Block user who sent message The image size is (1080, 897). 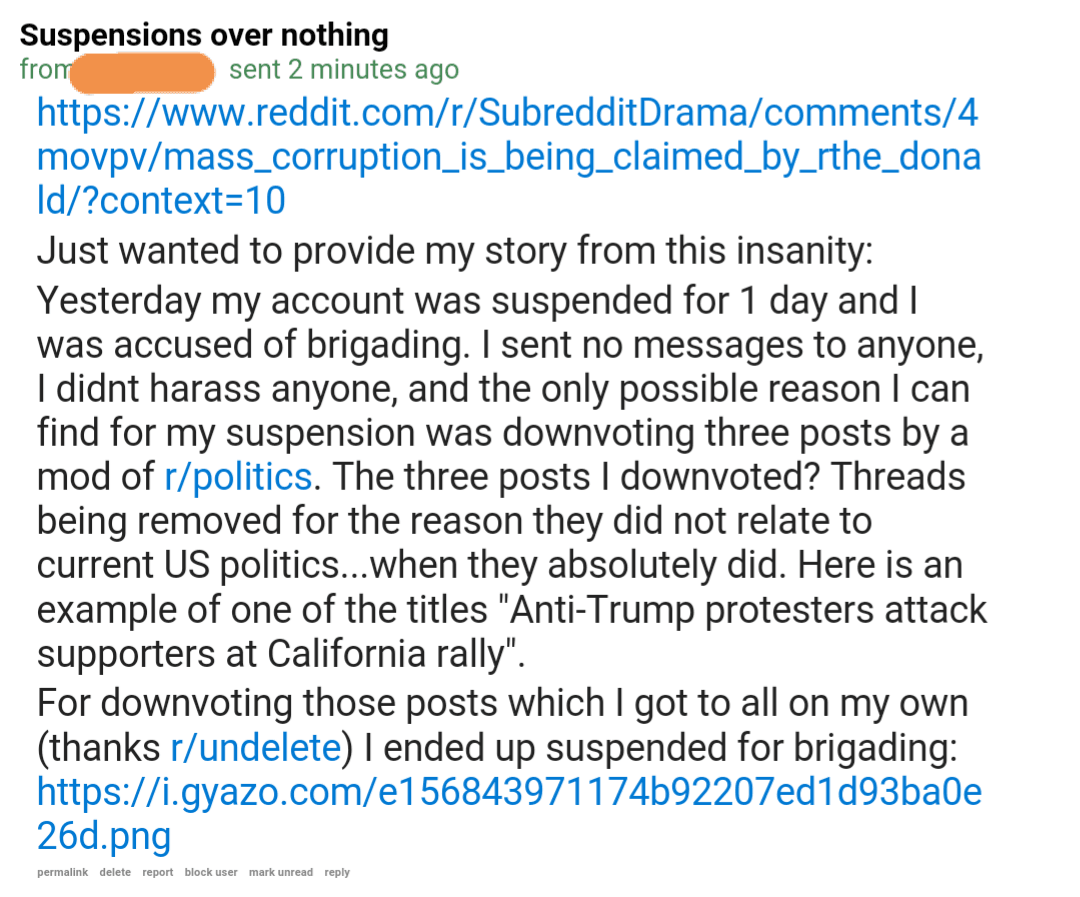point(211,872)
